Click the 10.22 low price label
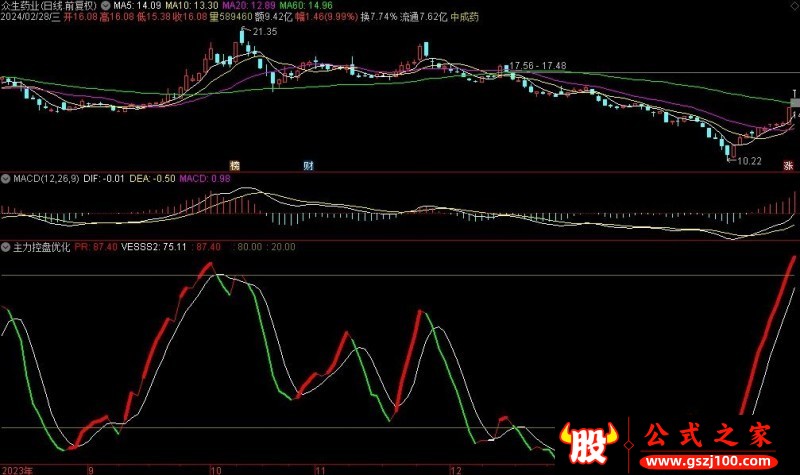Image resolution: width=800 pixels, height=475 pixels. pyautogui.click(x=749, y=160)
